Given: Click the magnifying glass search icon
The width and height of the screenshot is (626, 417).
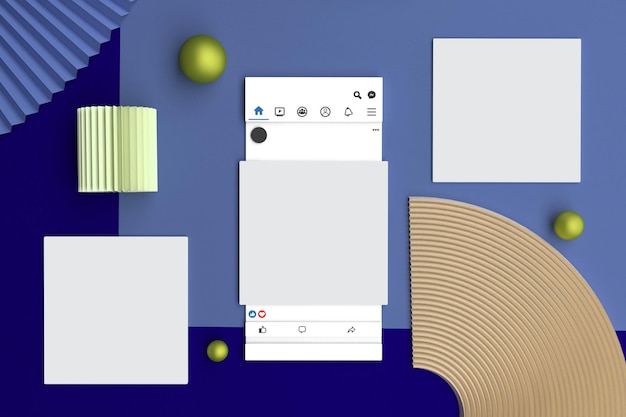Looking at the screenshot, I should click(x=357, y=95).
